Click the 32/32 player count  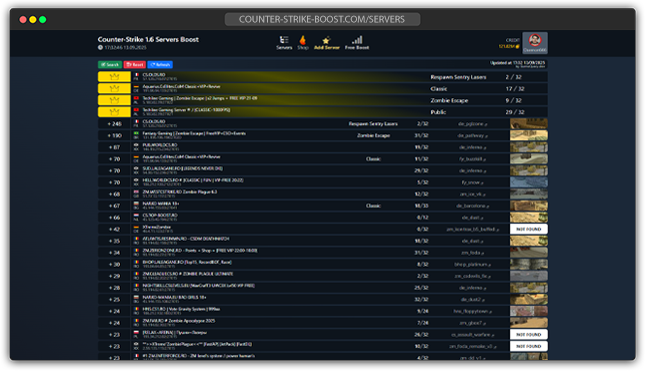[421, 299]
